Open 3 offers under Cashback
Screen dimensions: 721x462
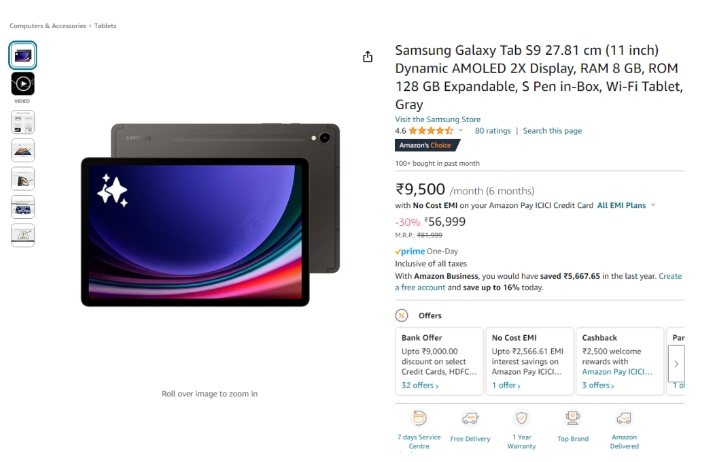point(598,385)
